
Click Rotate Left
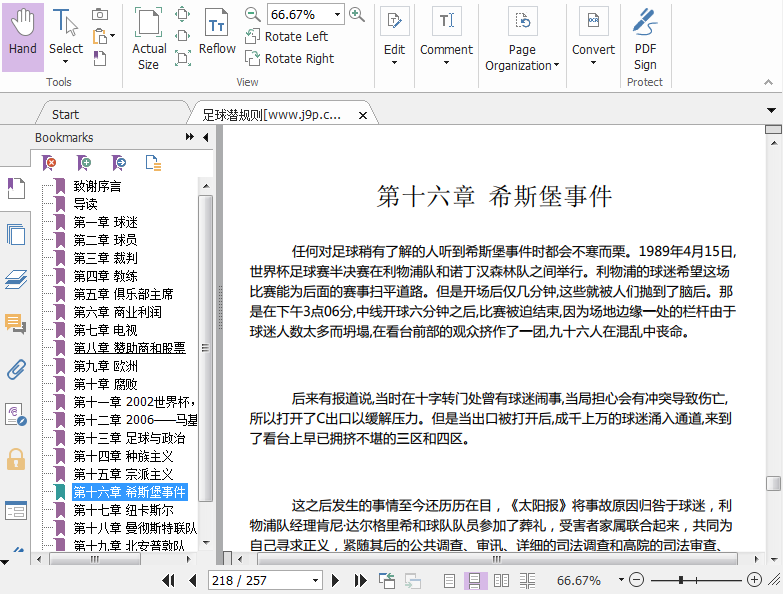(x=287, y=36)
